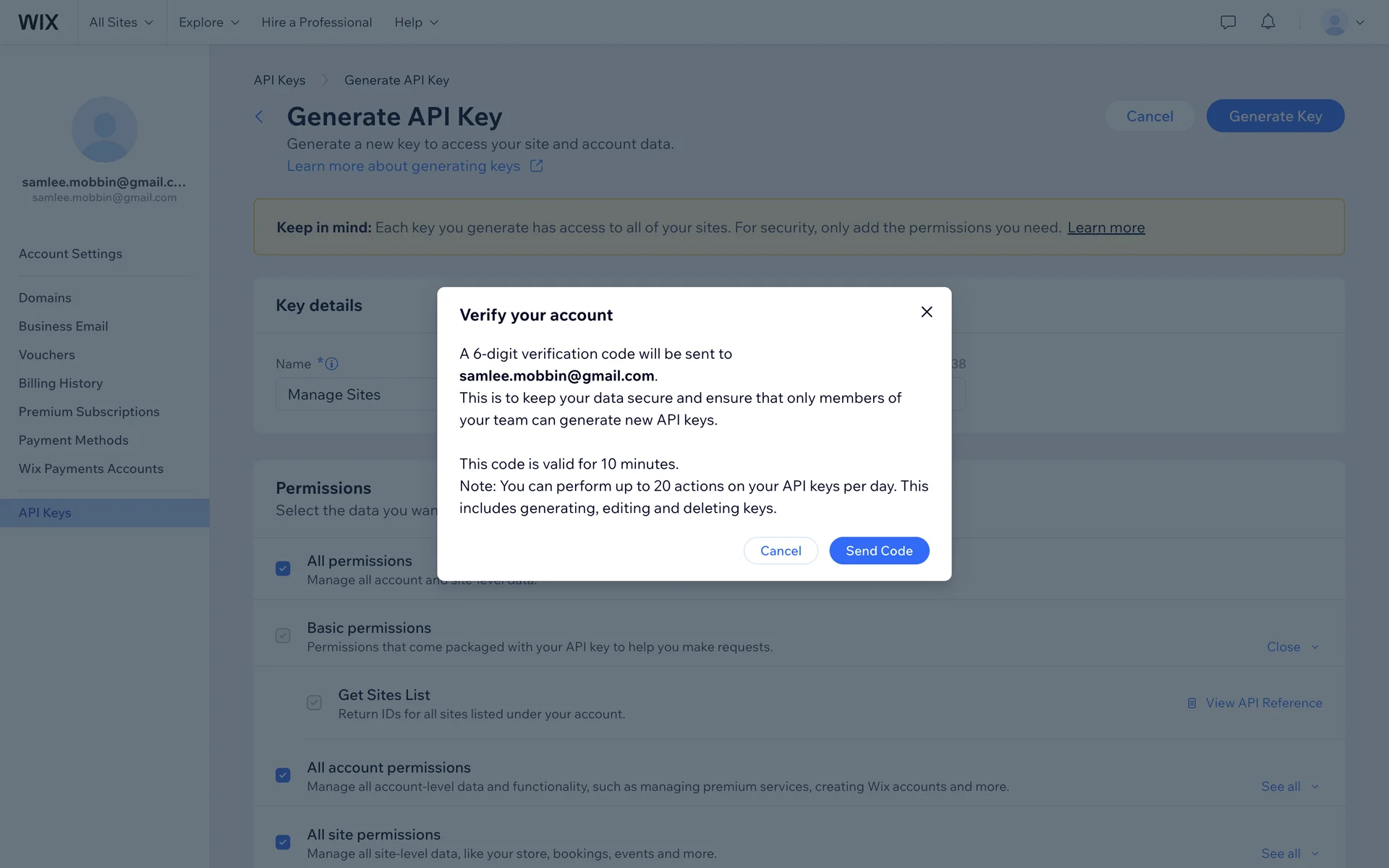Viewport: 1389px width, 868px height.
Task: Open the notifications bell
Action: click(1267, 22)
